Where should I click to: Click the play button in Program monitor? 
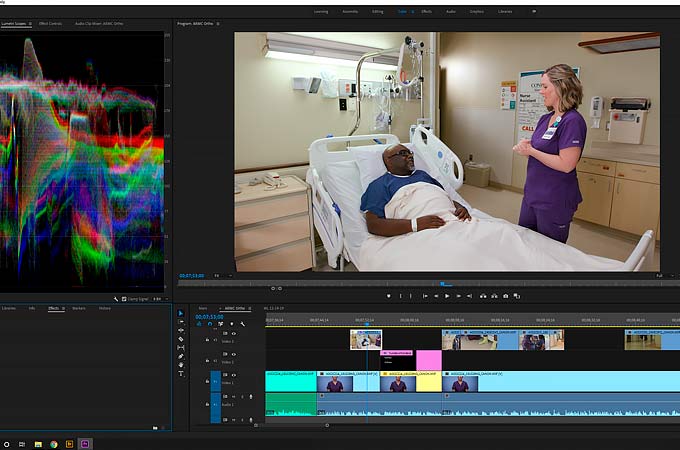click(447, 296)
